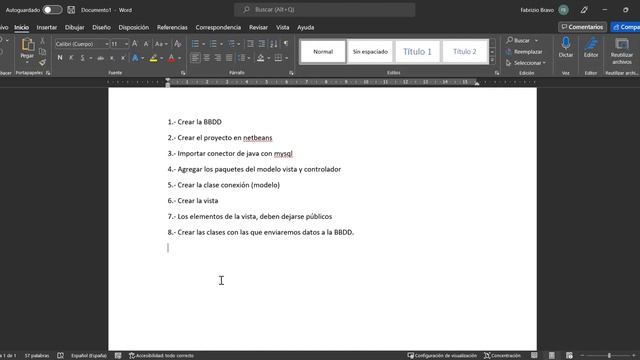Toggle show paragraph marks (¶)
This screenshot has width=640, height=360.
(286, 44)
